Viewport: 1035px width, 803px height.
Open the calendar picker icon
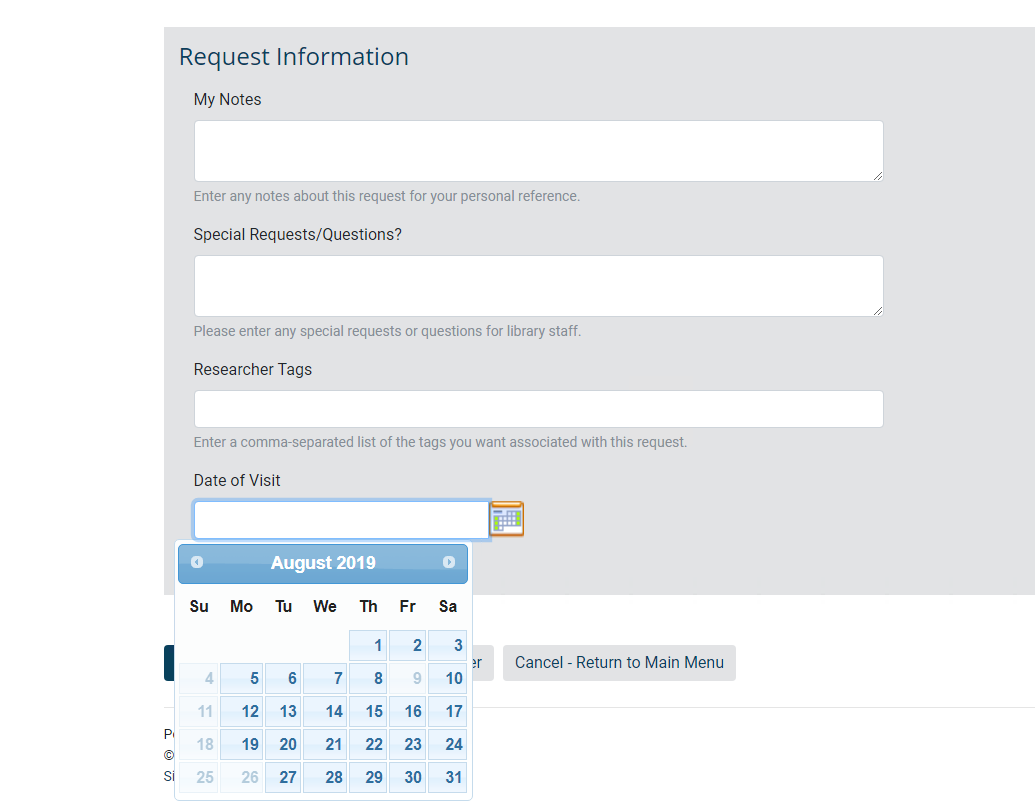coord(506,518)
